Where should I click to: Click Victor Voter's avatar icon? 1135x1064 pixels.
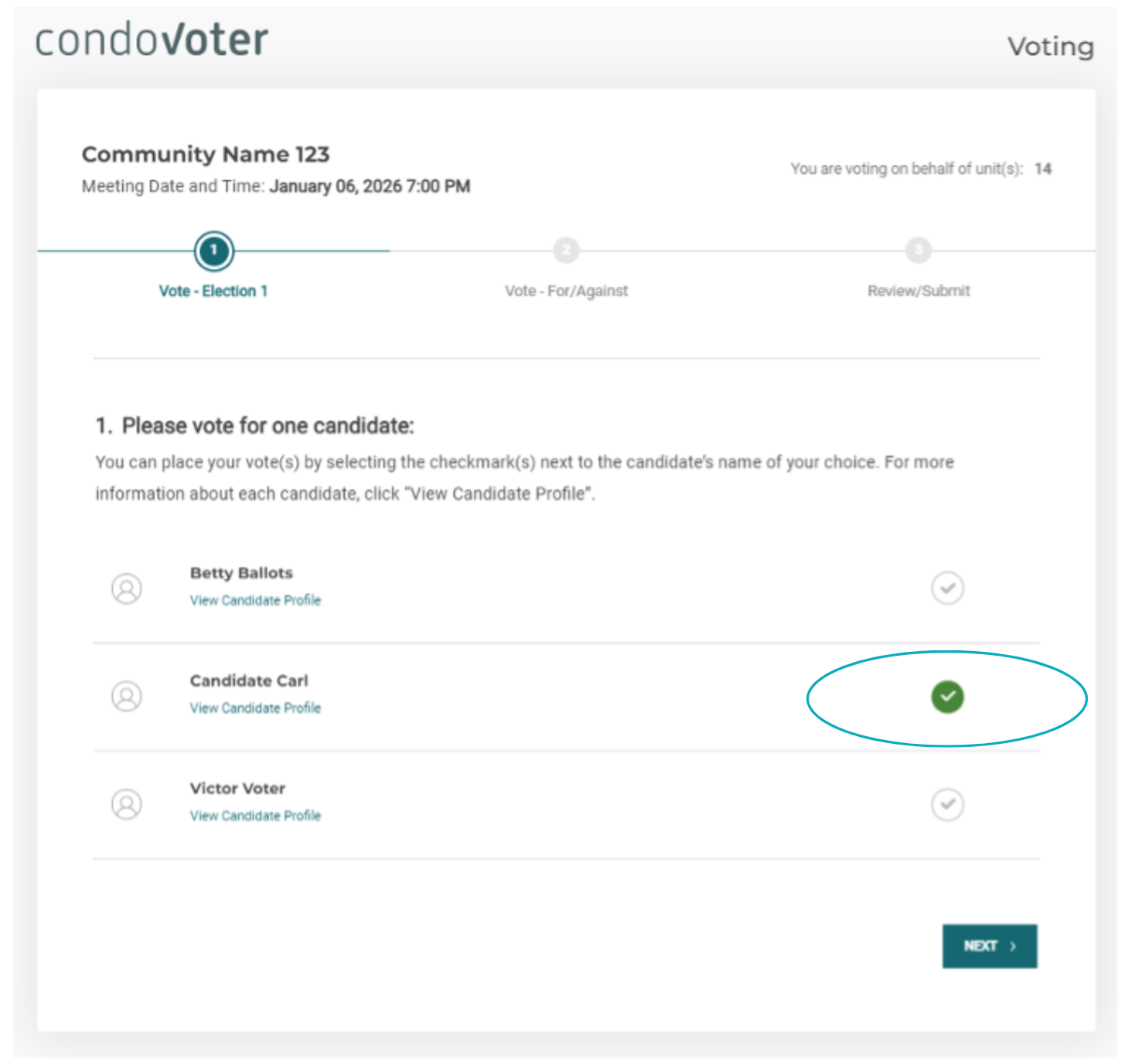127,804
